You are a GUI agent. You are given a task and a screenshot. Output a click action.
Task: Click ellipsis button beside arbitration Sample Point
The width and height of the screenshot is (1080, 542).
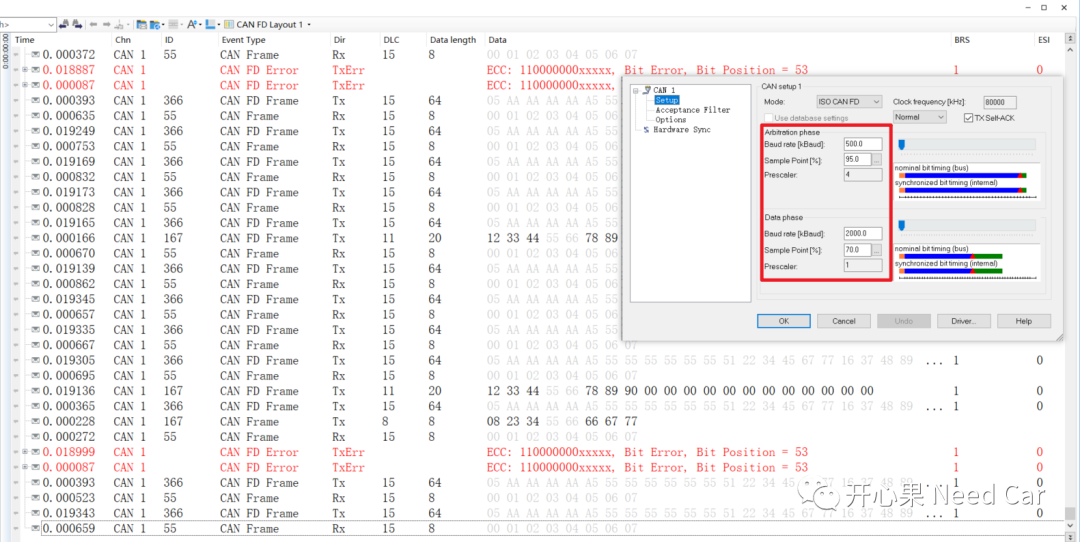pyautogui.click(x=877, y=160)
